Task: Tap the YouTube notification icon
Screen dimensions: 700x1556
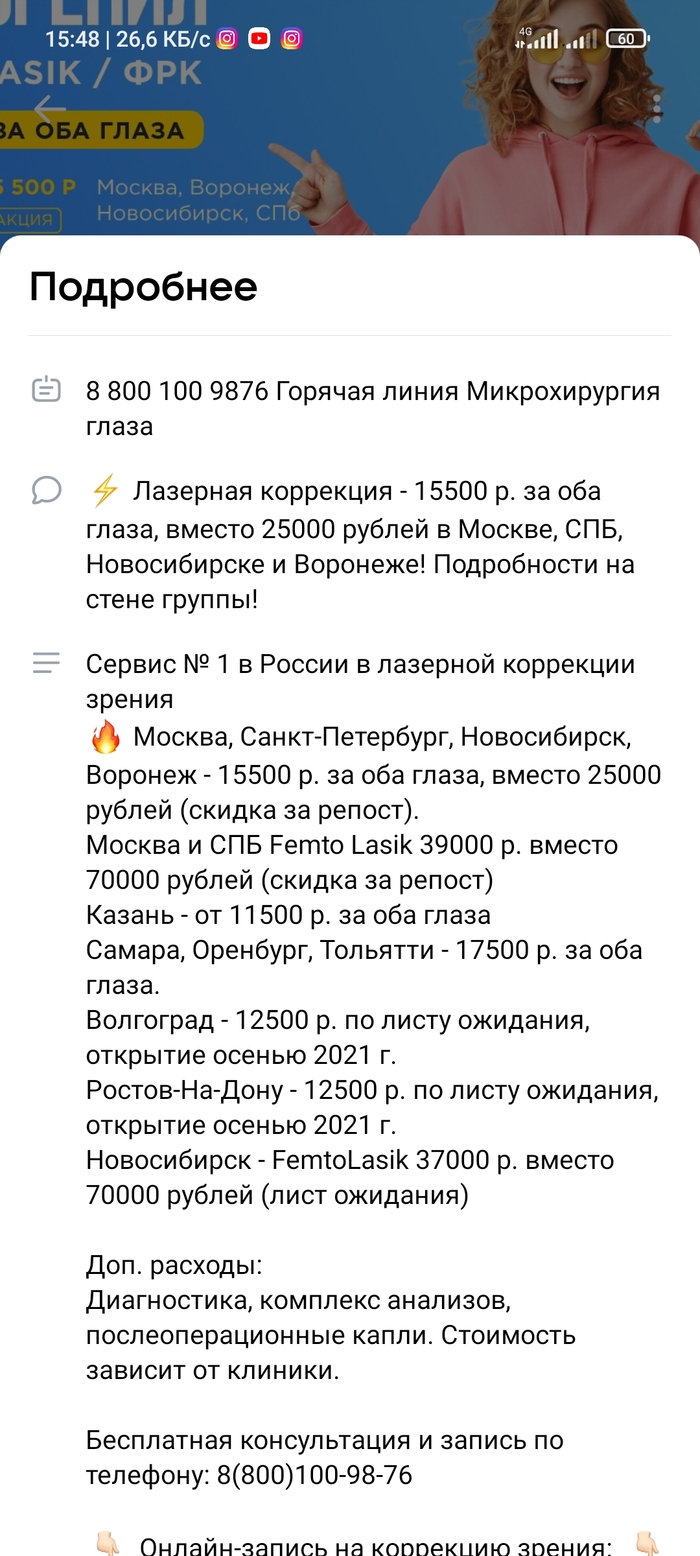Action: click(259, 39)
